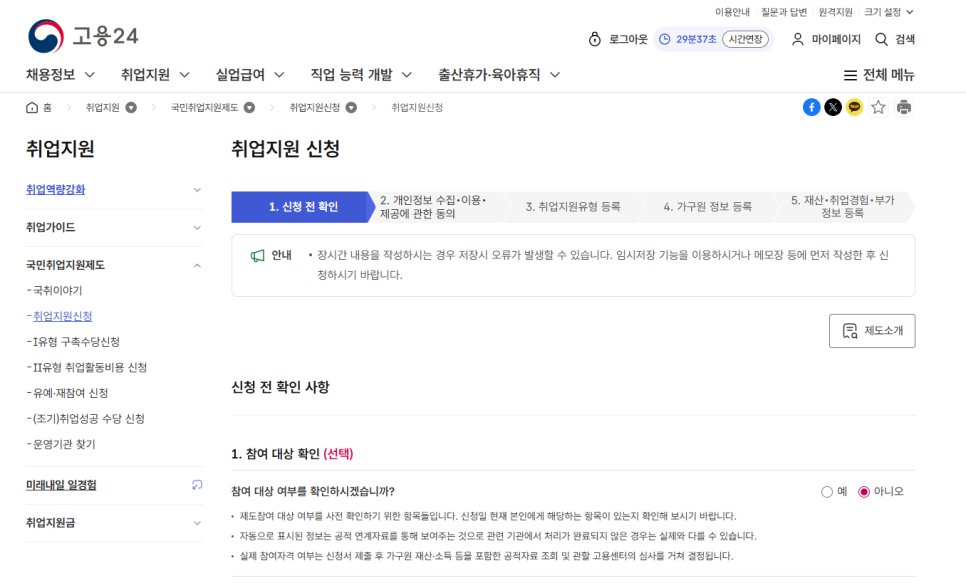The image size is (966, 583).
Task: Share page on X
Action: point(833,107)
